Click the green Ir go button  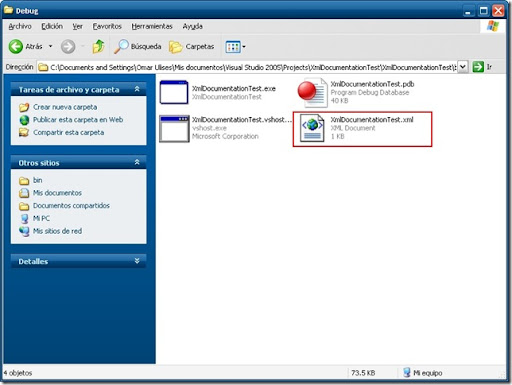point(478,67)
